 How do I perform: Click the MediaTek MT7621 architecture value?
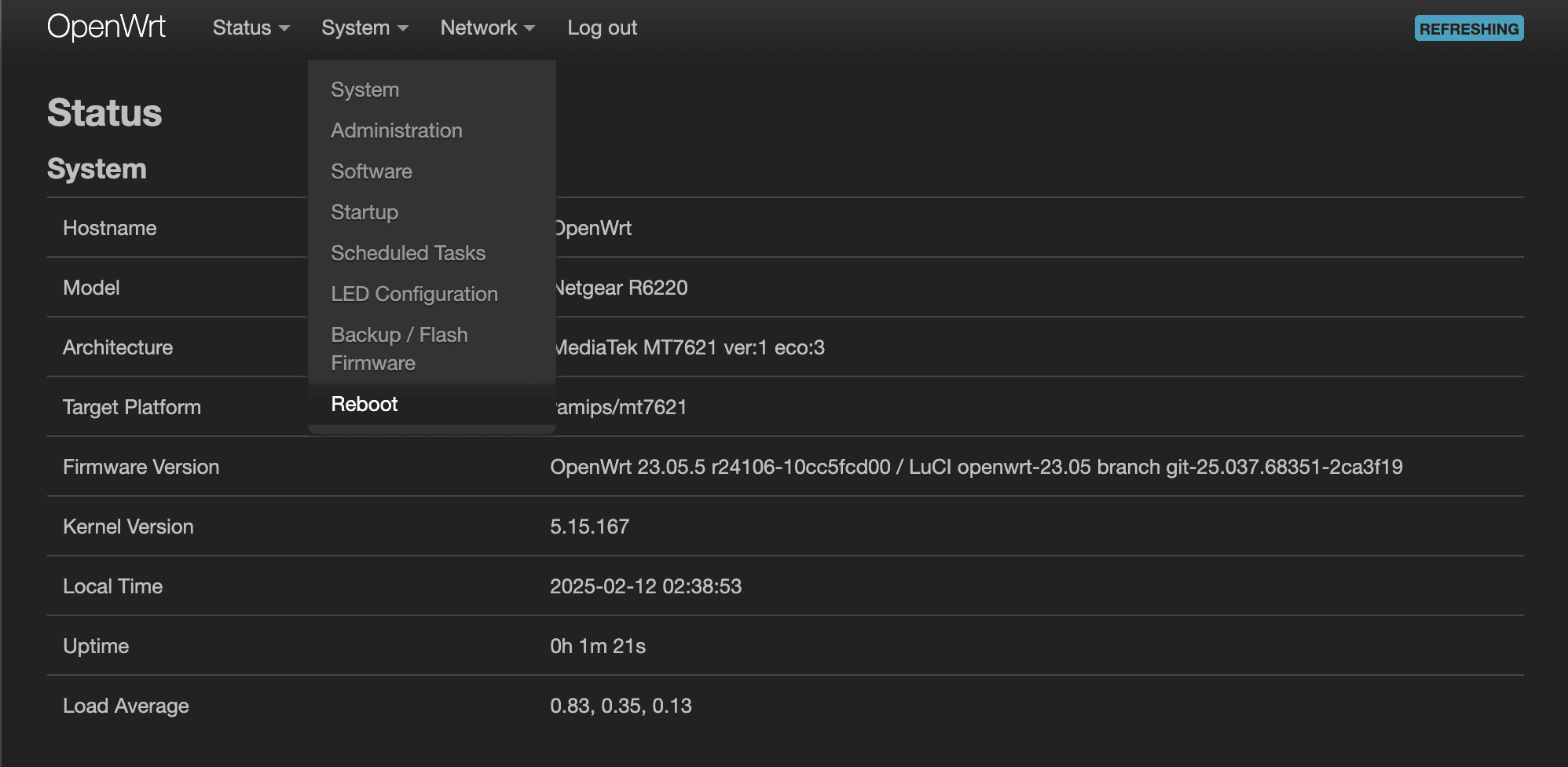[x=691, y=347]
